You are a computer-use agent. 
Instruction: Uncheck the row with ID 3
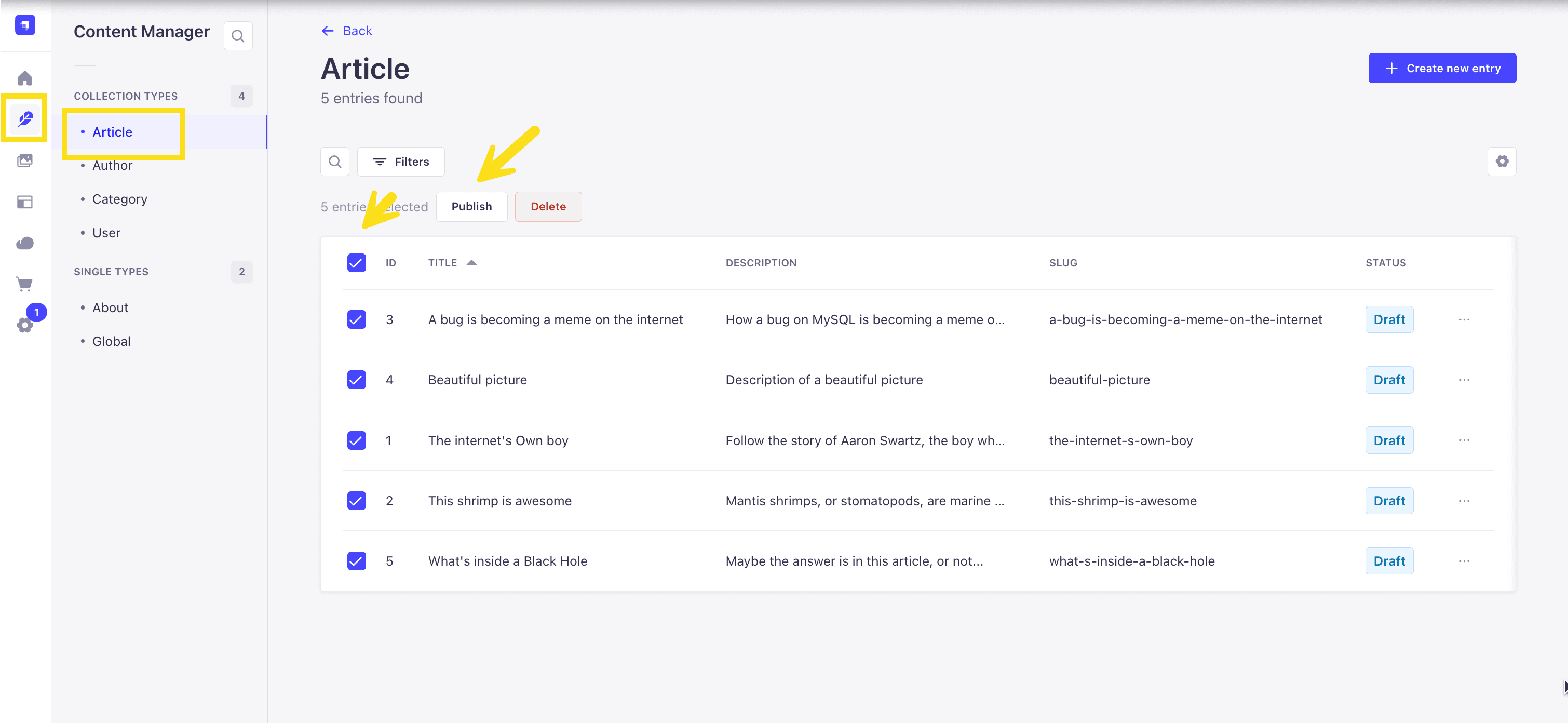coord(356,319)
